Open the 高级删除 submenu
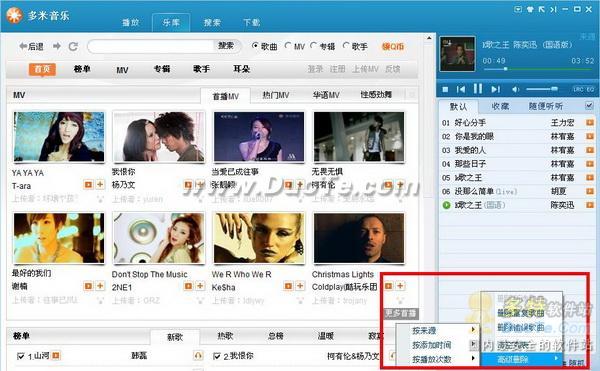Viewport: 600px width, 371px height. pos(522,359)
